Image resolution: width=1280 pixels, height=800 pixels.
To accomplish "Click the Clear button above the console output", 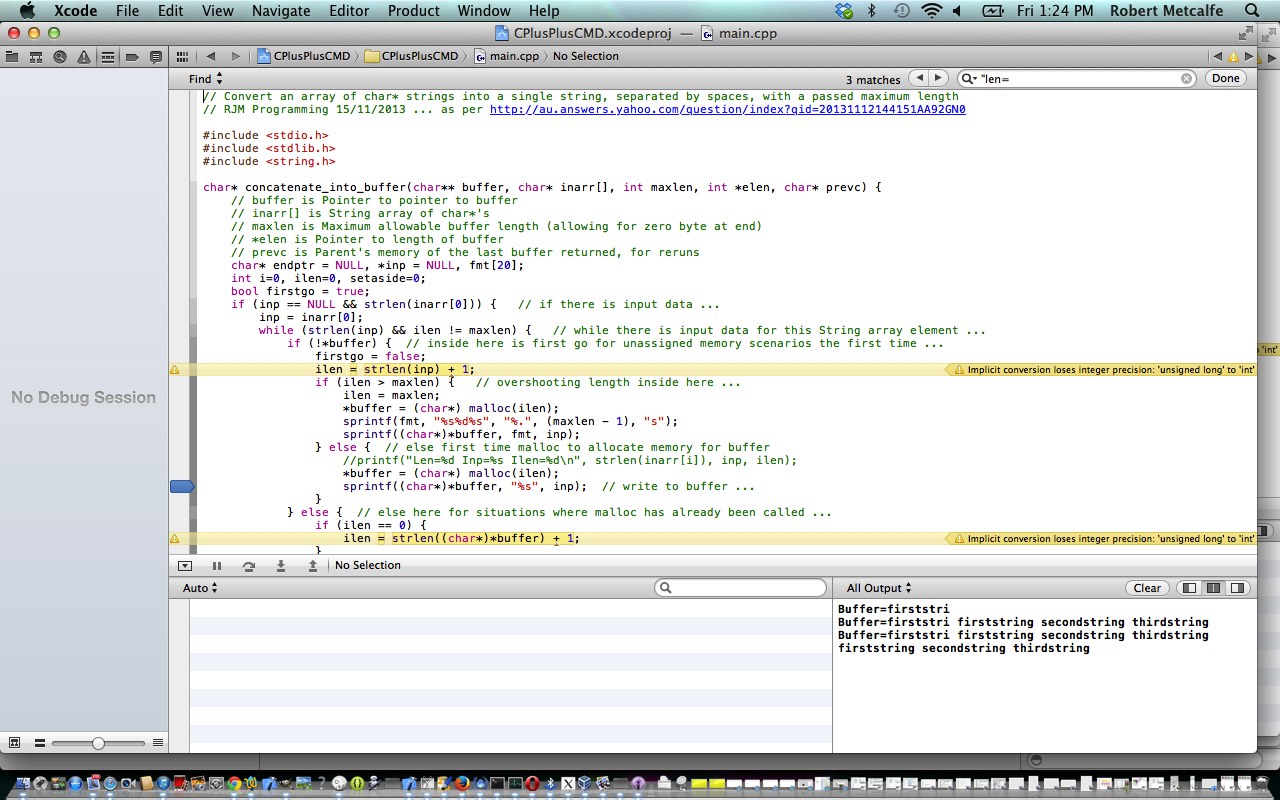I will pyautogui.click(x=1146, y=587).
